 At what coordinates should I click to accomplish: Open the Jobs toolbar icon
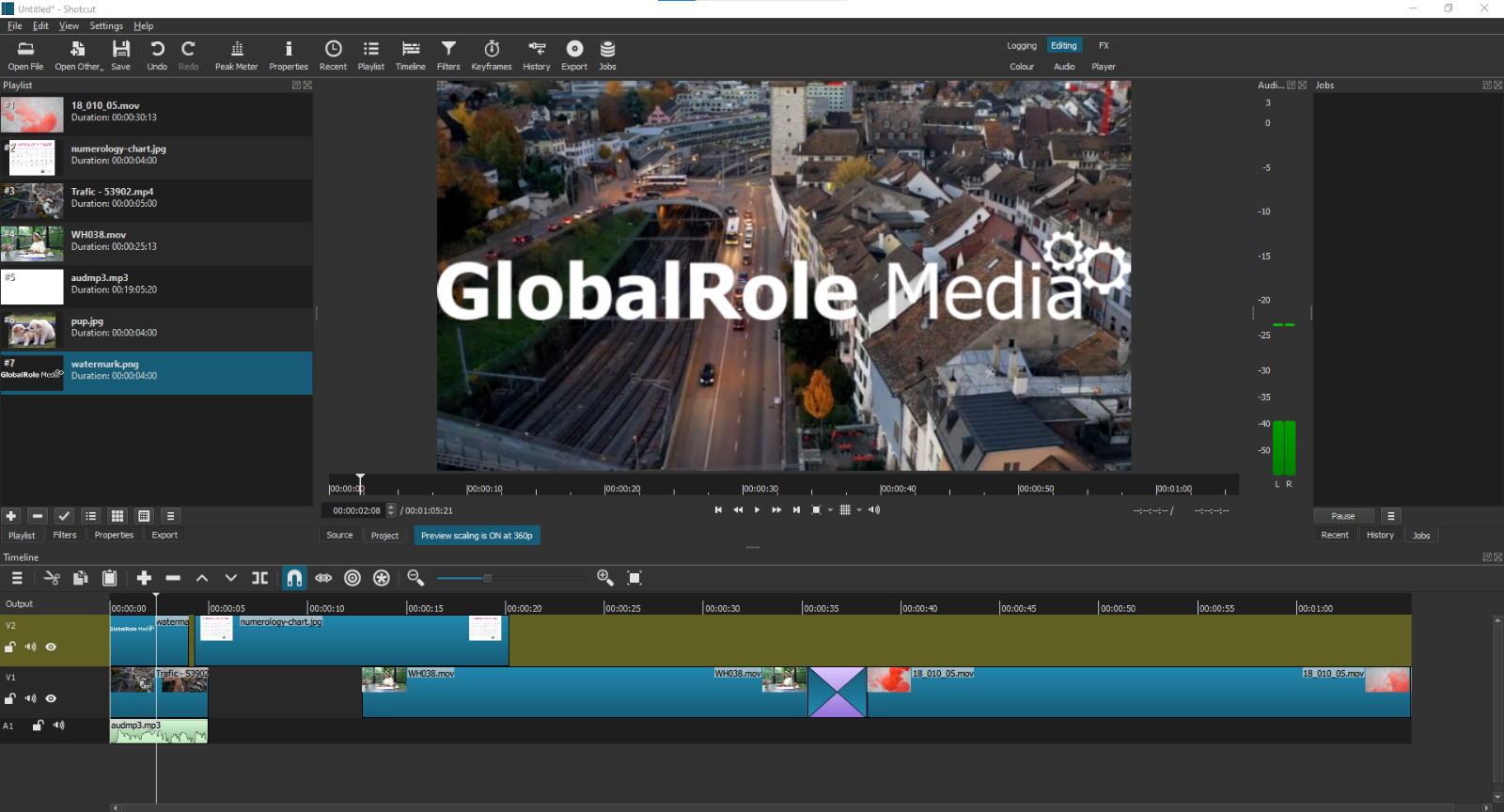(x=608, y=55)
